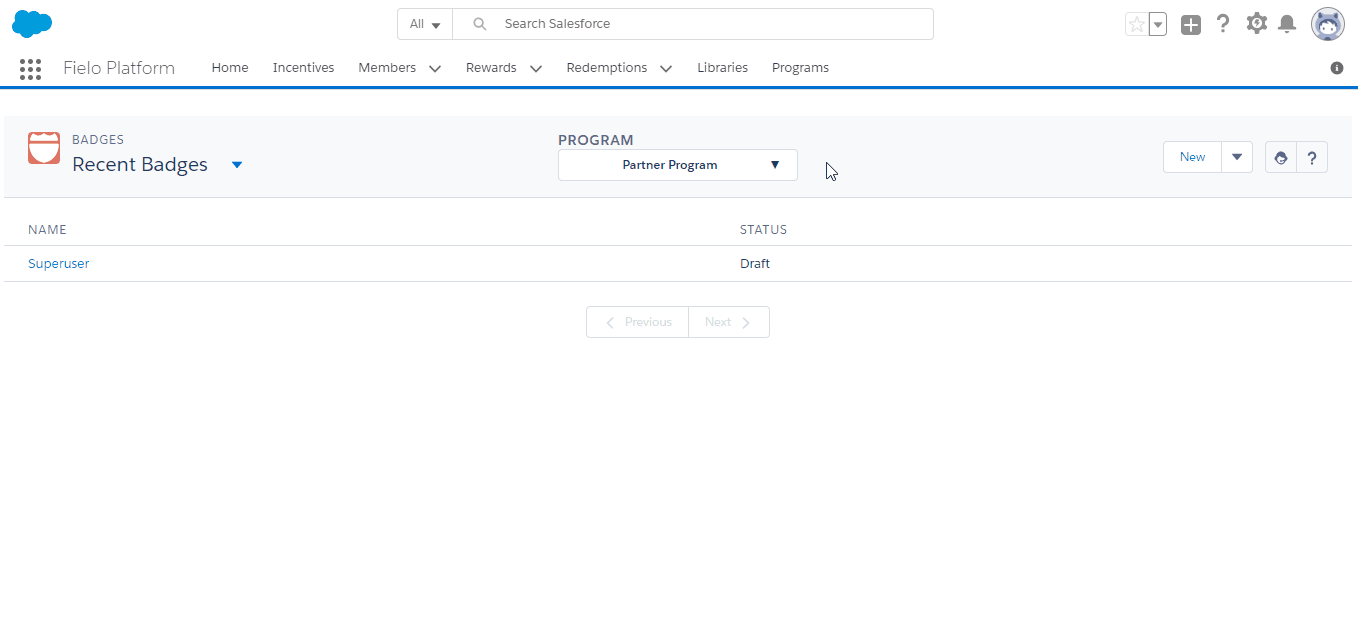Screen dimensions: 1358x627
Task: Click the info icon at right of navigation bar
Action: [x=1337, y=68]
